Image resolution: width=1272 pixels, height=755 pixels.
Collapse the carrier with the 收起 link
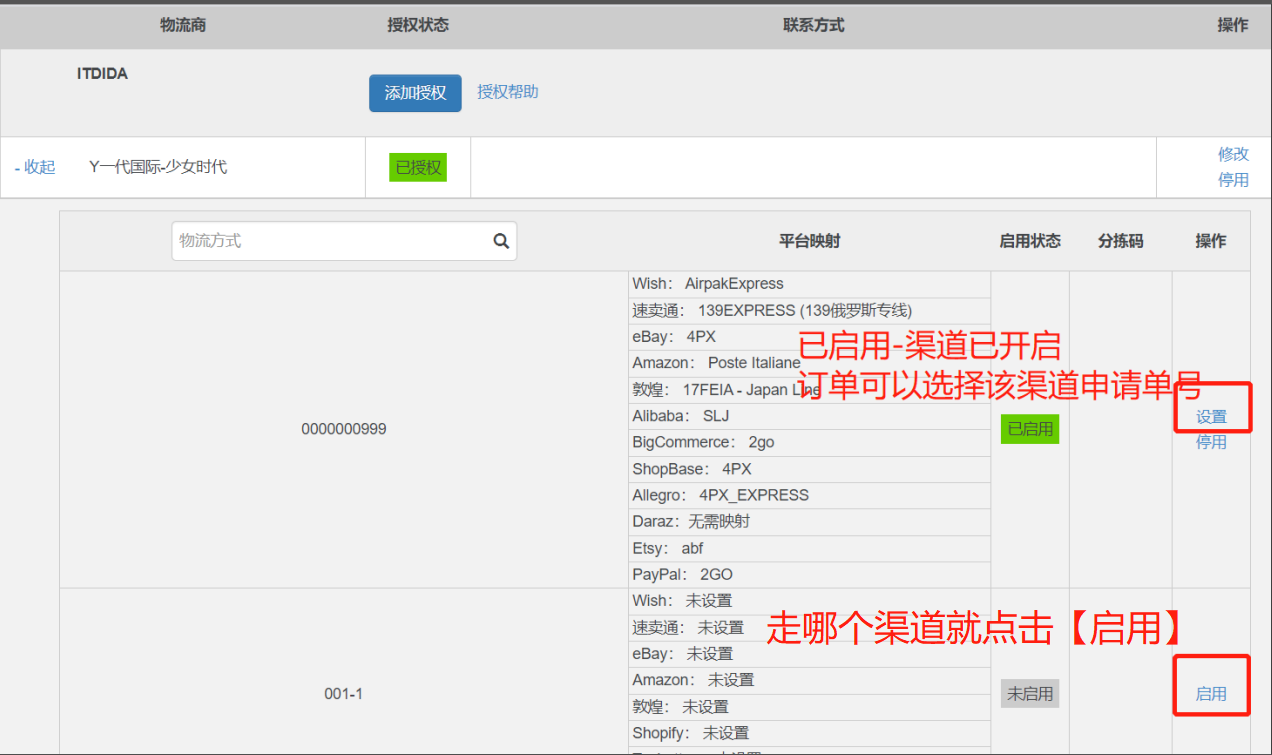coord(35,167)
